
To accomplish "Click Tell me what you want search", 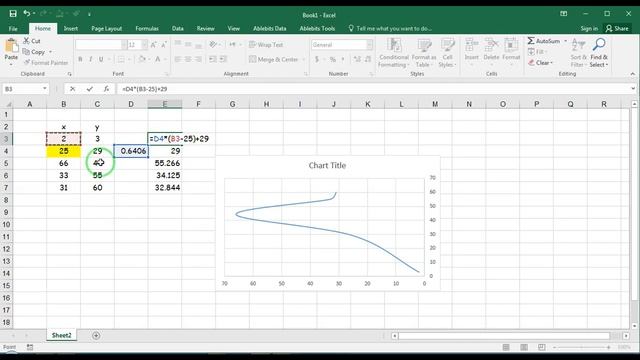I will [390, 29].
